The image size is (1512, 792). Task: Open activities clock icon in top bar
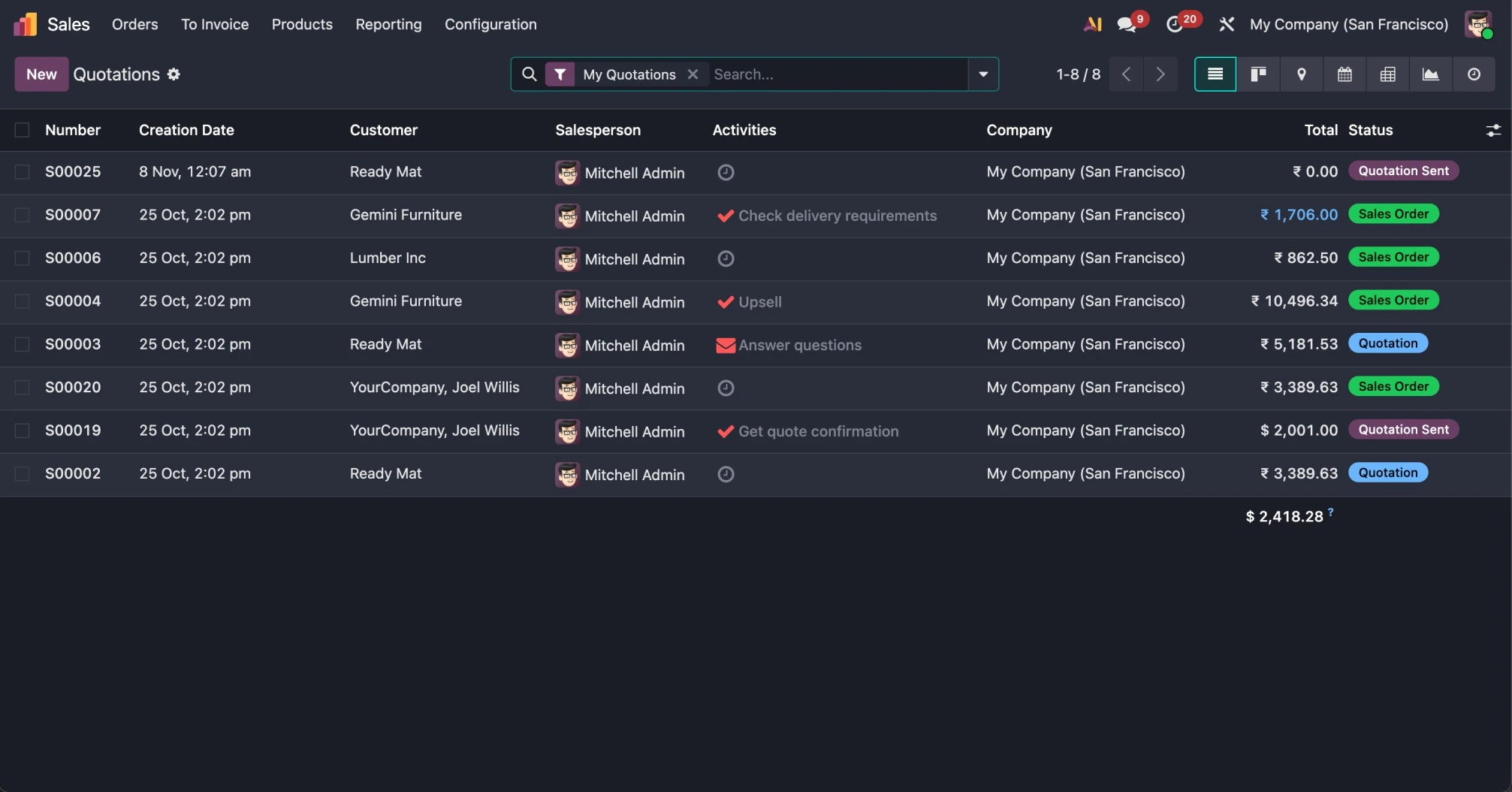pyautogui.click(x=1174, y=25)
